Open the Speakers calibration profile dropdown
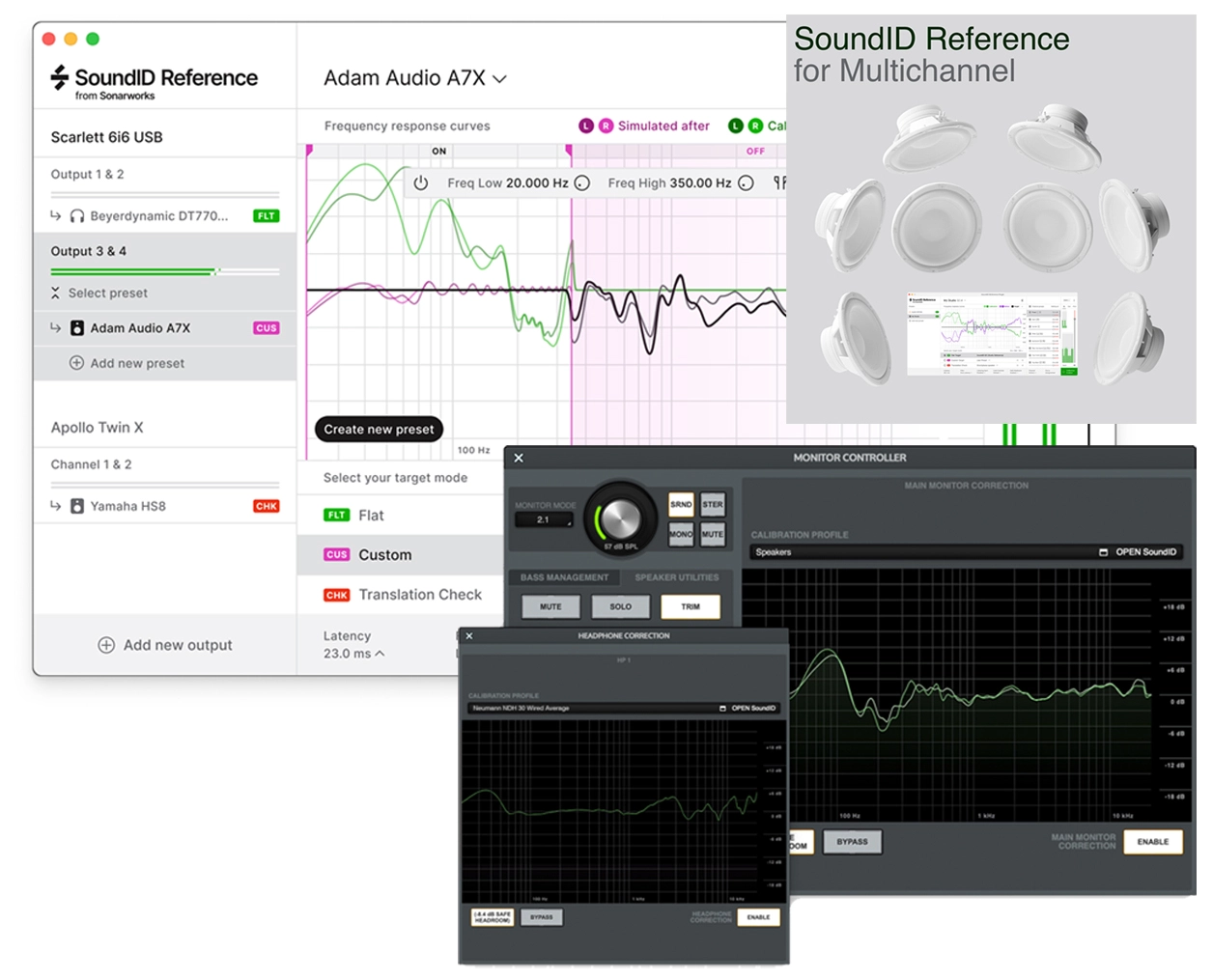Viewport: 1213px width, 980px height. 922,552
